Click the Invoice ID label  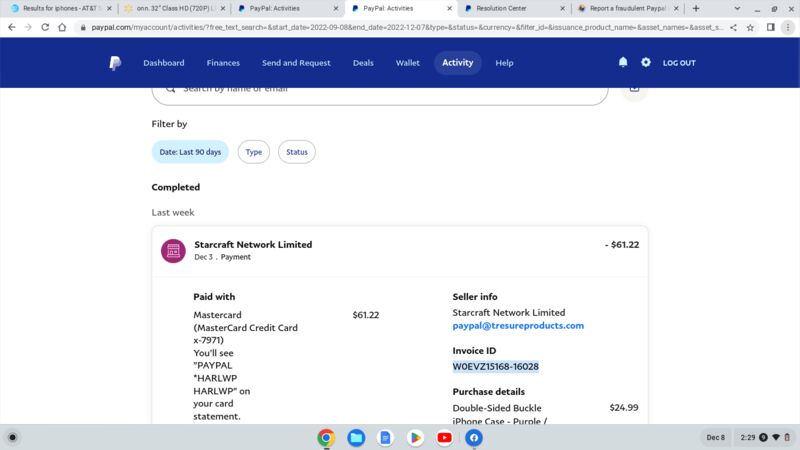coord(474,351)
